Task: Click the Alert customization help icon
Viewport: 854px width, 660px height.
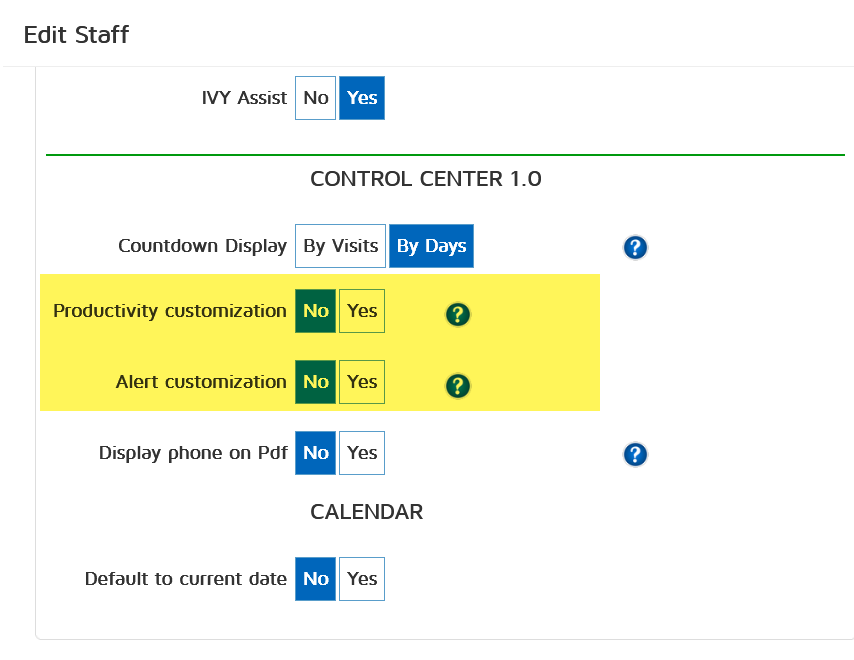Action: pyautogui.click(x=458, y=386)
